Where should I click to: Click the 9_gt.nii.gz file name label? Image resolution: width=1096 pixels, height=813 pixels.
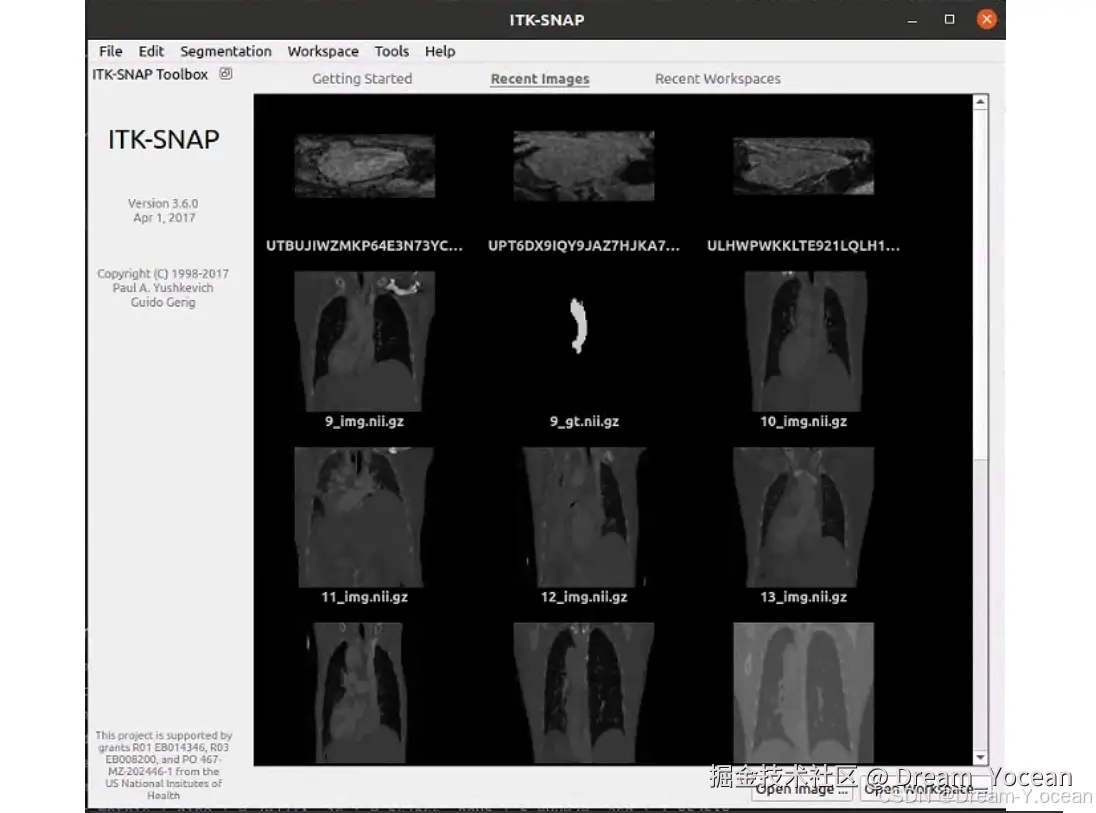(584, 422)
